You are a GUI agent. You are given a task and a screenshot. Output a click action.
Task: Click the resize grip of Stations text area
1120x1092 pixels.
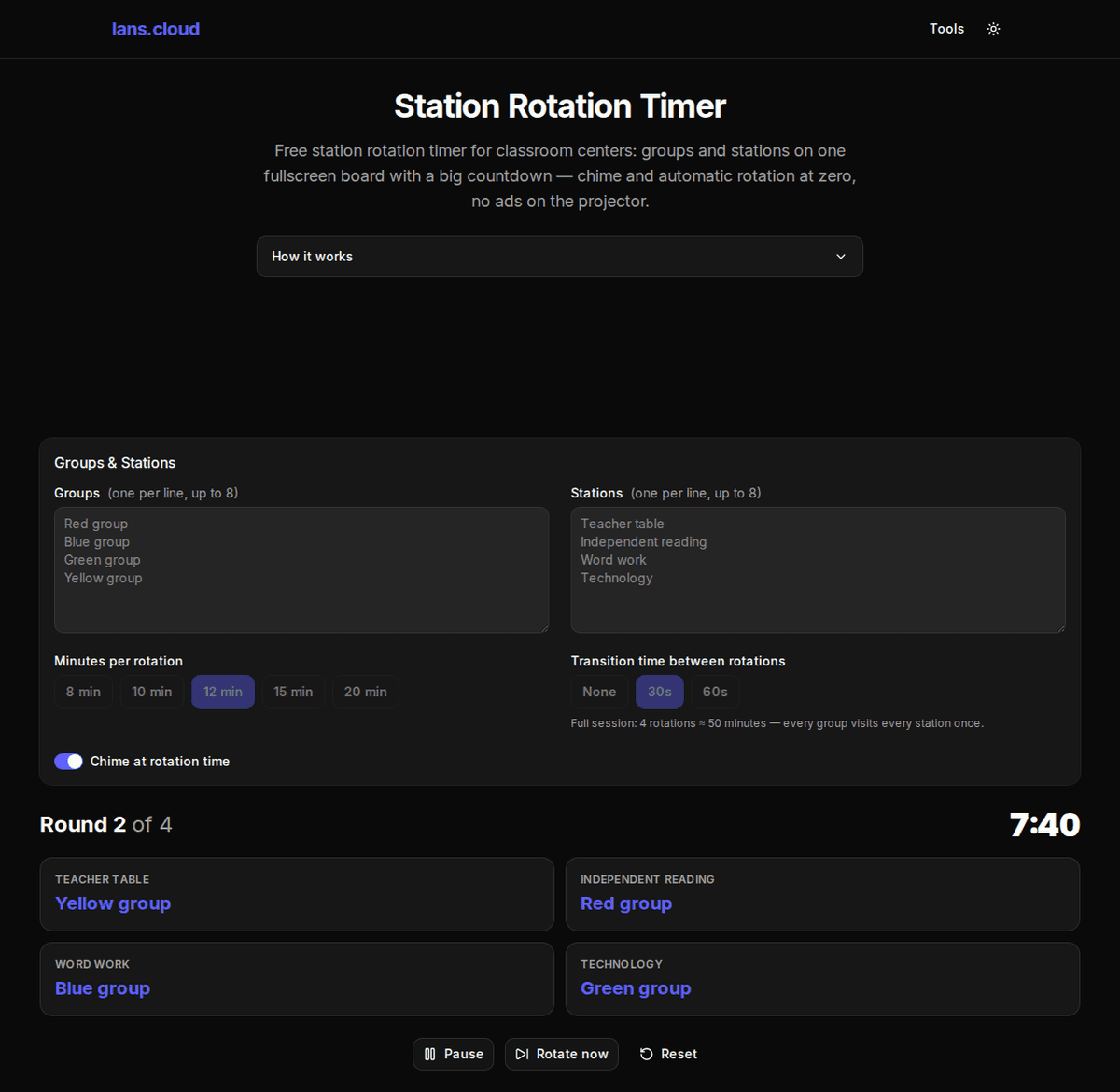pyautogui.click(x=1060, y=627)
